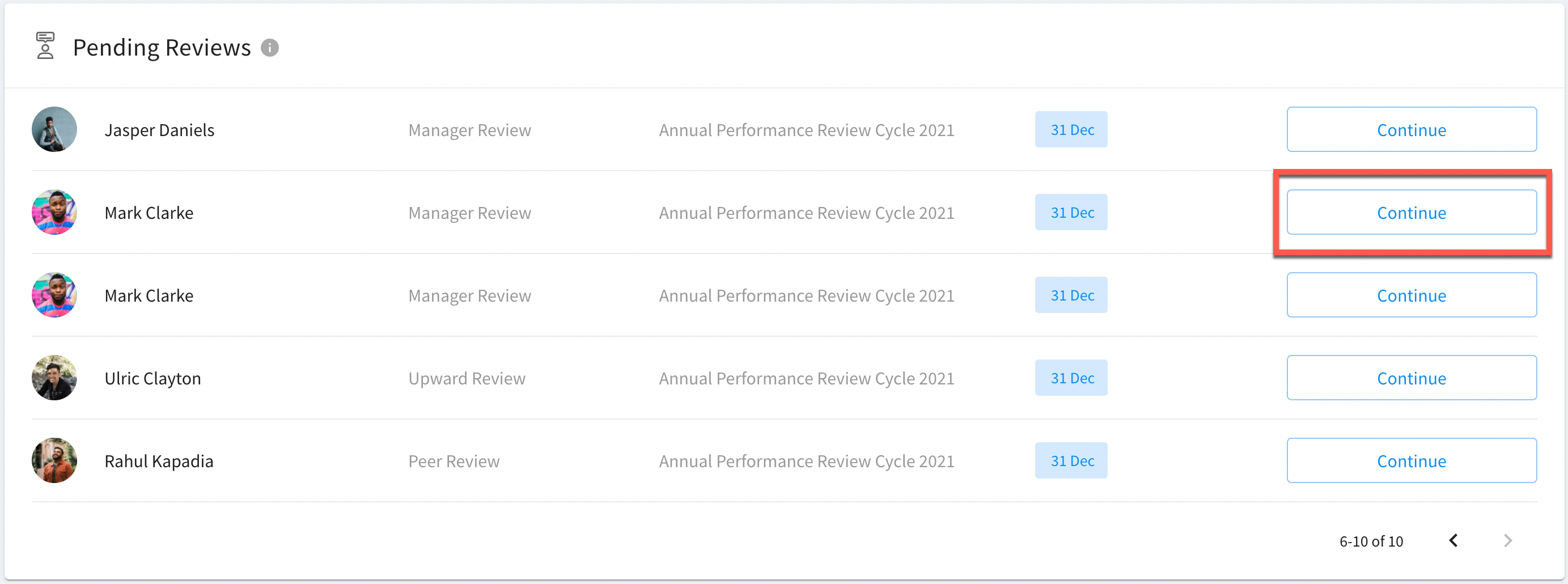
Task: Click the Jasper Daniels name
Action: click(159, 130)
